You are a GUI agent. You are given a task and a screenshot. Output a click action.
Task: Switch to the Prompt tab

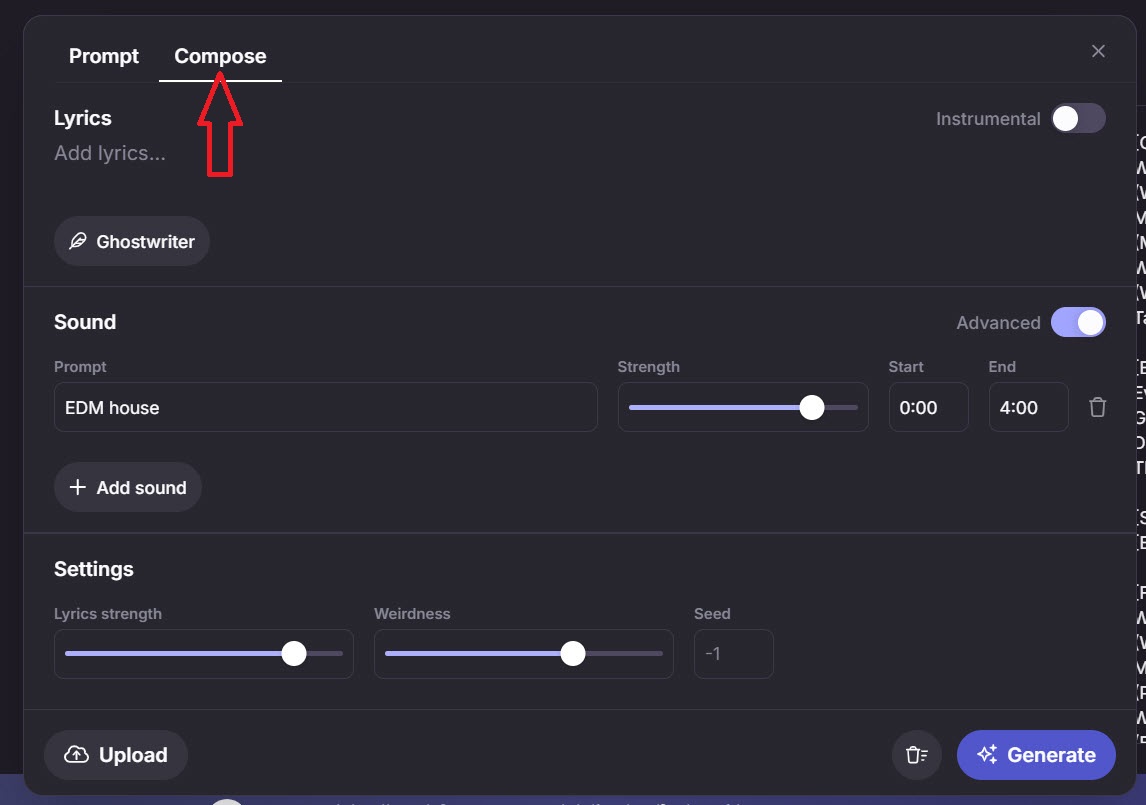(103, 56)
